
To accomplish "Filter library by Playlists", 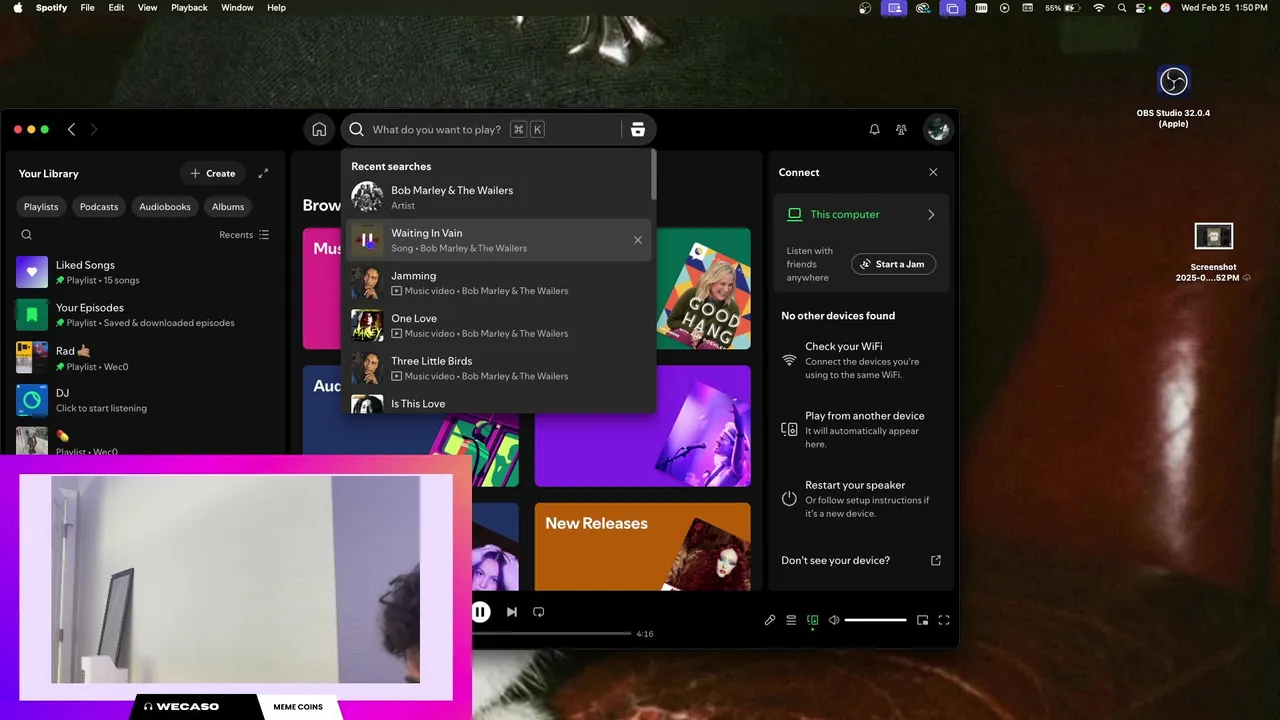I will pos(41,206).
